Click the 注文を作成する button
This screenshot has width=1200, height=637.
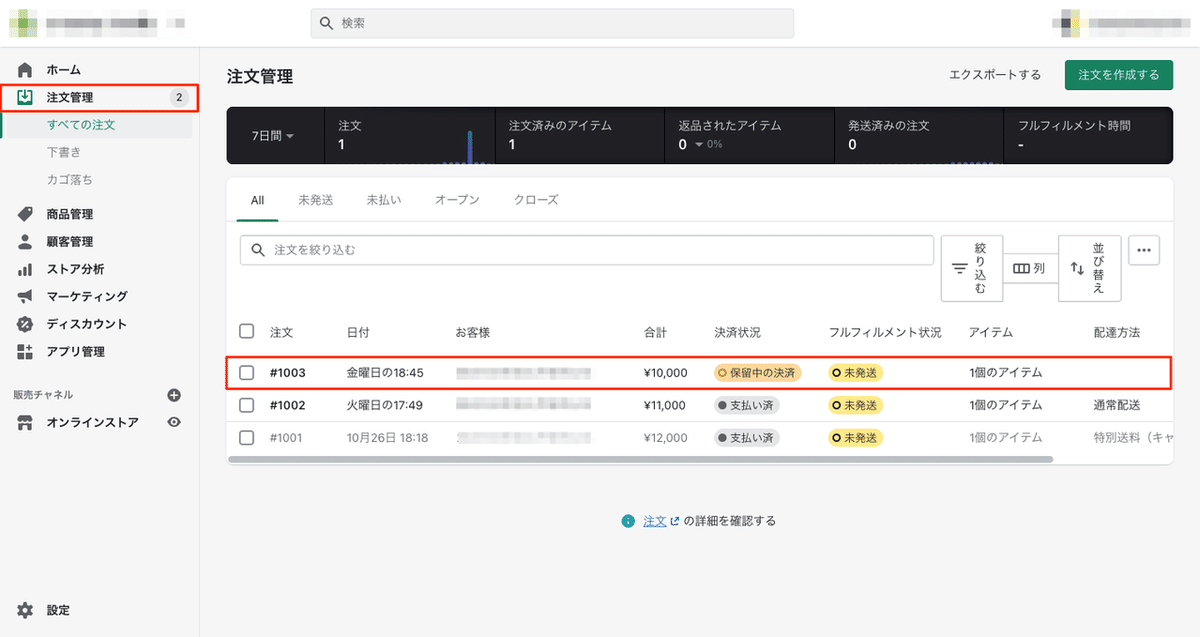(1118, 75)
